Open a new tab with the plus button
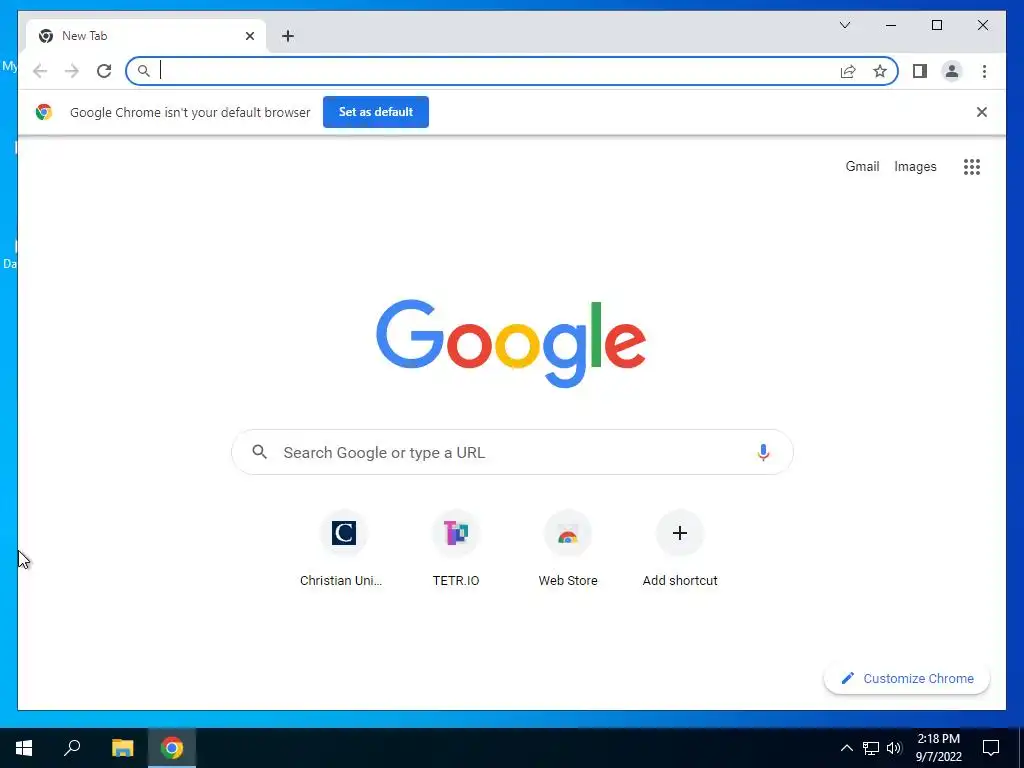Viewport: 1024px width, 768px height. pos(288,36)
